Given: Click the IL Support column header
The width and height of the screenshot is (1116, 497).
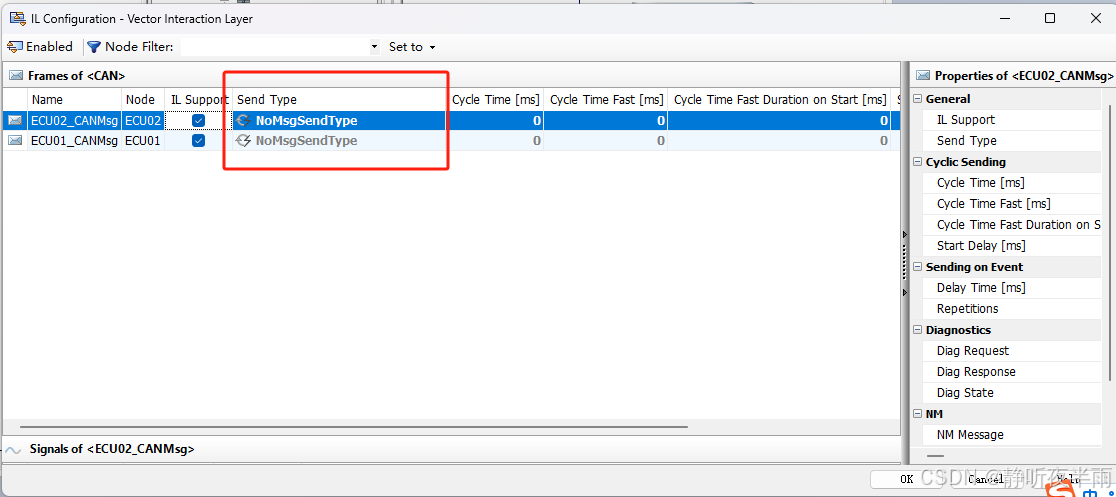Looking at the screenshot, I should [x=199, y=100].
